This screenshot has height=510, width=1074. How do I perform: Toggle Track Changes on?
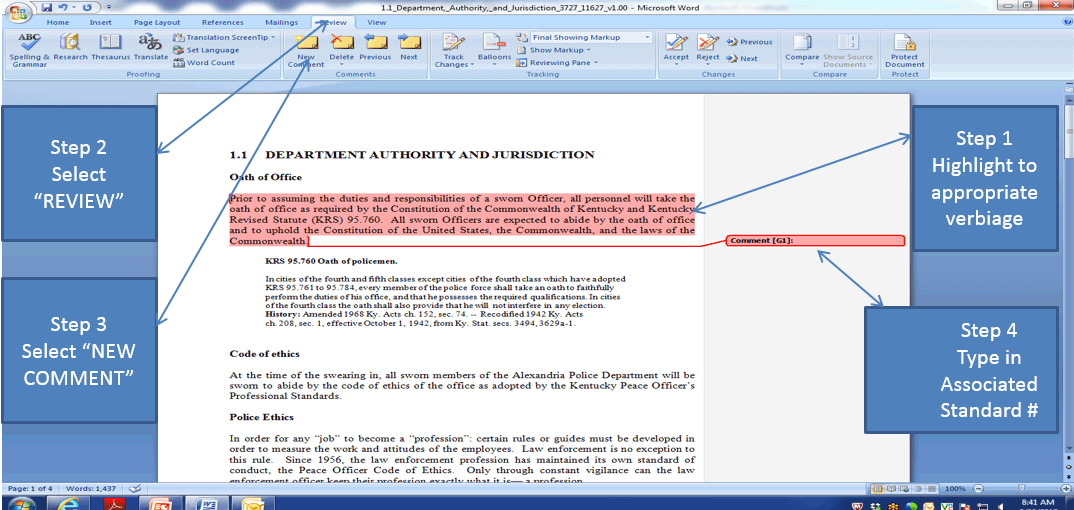pos(454,47)
